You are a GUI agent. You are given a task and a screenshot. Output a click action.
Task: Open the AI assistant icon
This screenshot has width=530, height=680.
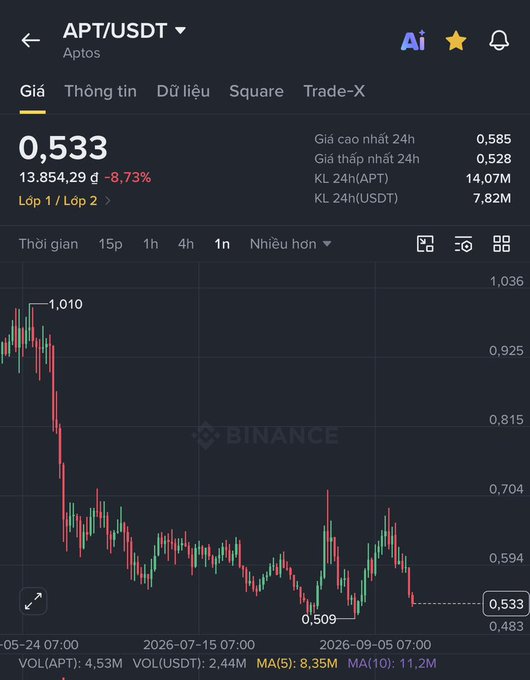[413, 41]
